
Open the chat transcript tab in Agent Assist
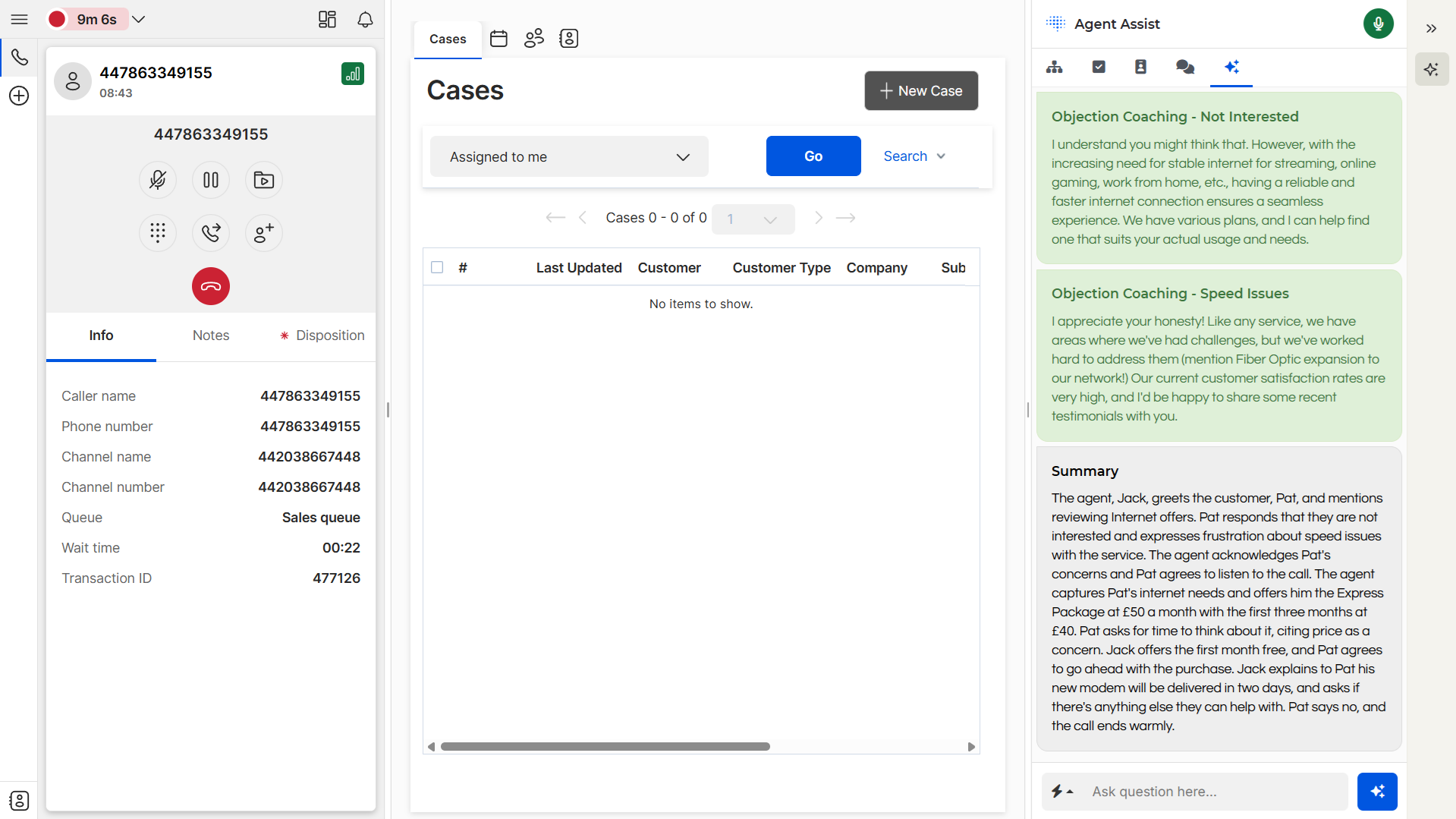tap(1185, 67)
